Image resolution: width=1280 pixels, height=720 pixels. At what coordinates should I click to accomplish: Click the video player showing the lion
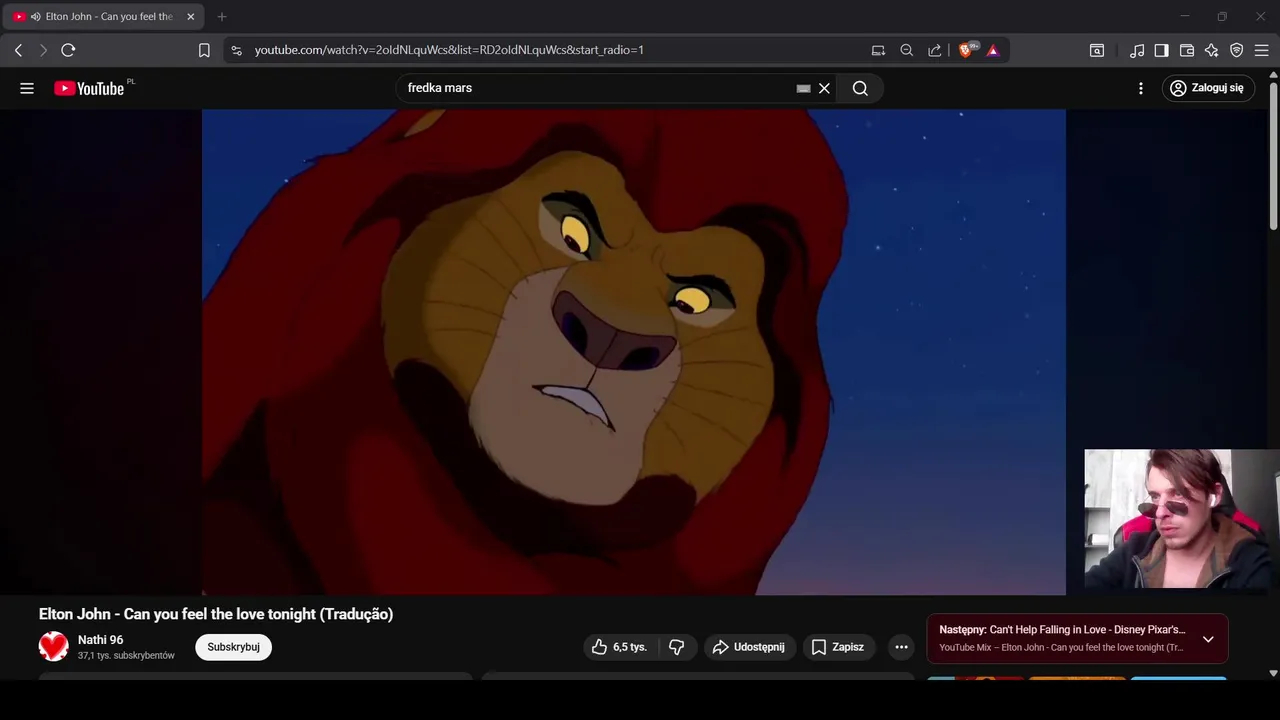(634, 352)
